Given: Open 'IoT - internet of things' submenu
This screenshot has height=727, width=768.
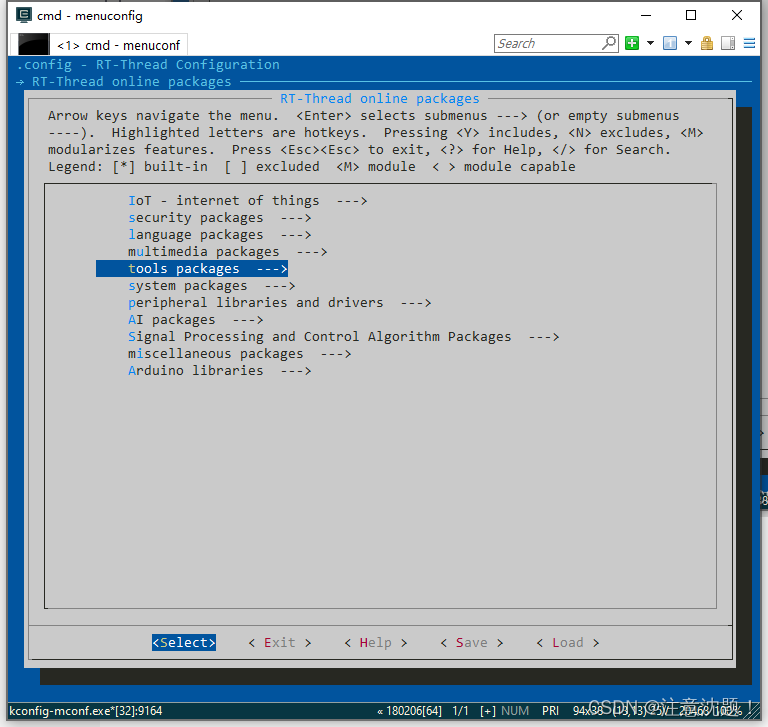Looking at the screenshot, I should pyautogui.click(x=247, y=201).
